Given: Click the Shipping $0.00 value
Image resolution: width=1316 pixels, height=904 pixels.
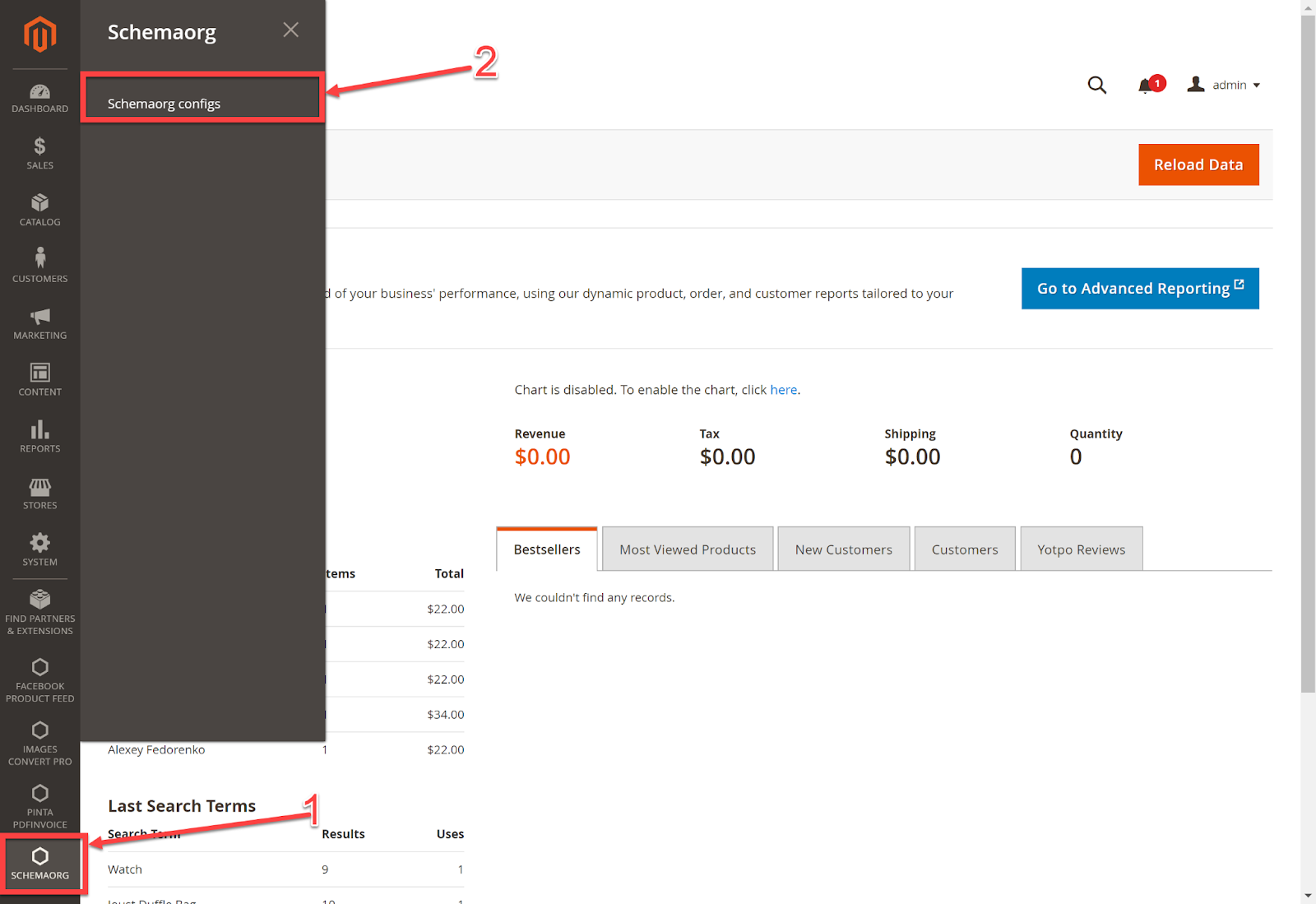Looking at the screenshot, I should coord(912,457).
